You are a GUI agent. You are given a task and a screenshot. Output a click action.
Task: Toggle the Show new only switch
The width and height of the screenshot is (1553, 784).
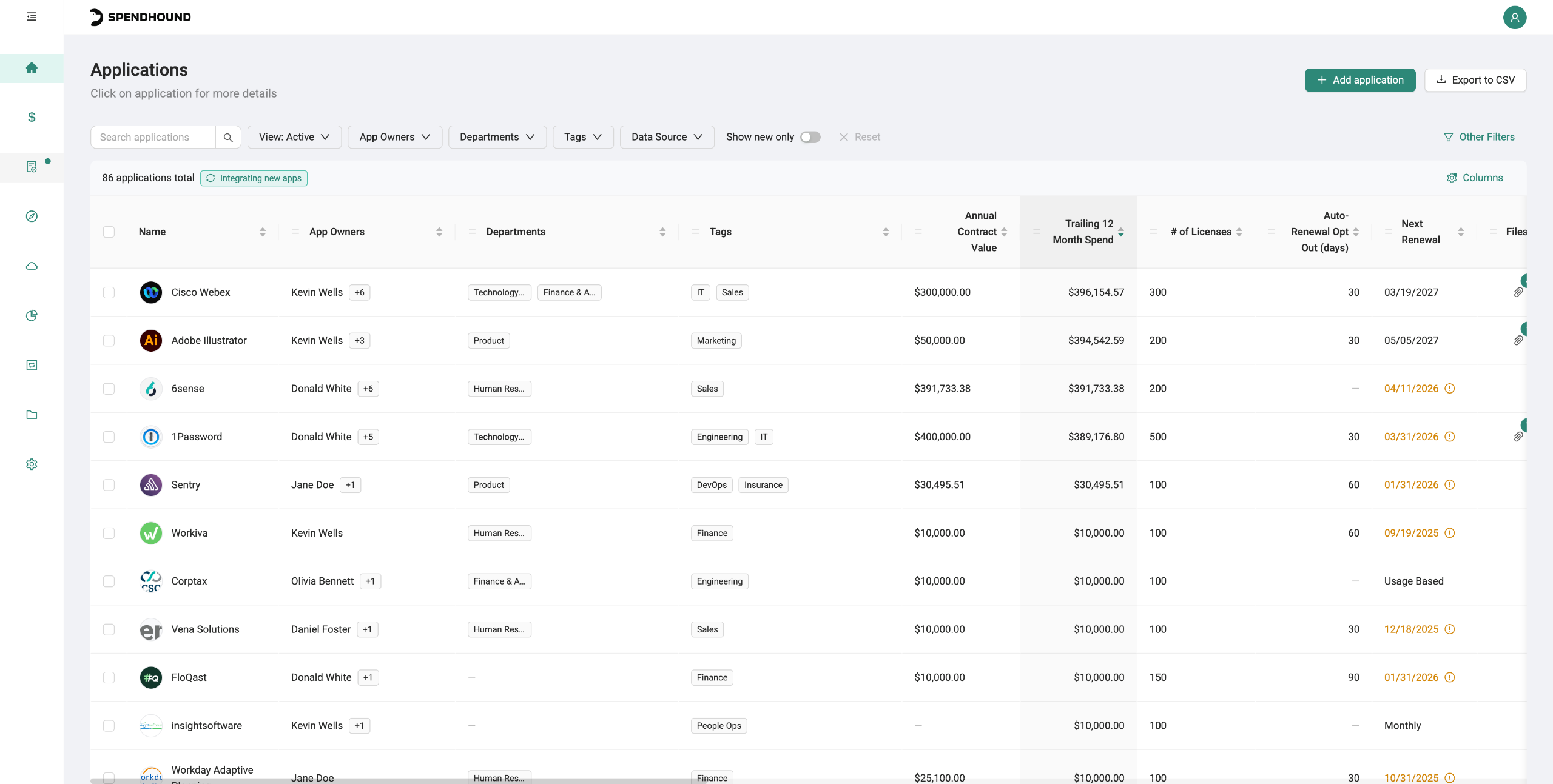tap(810, 138)
